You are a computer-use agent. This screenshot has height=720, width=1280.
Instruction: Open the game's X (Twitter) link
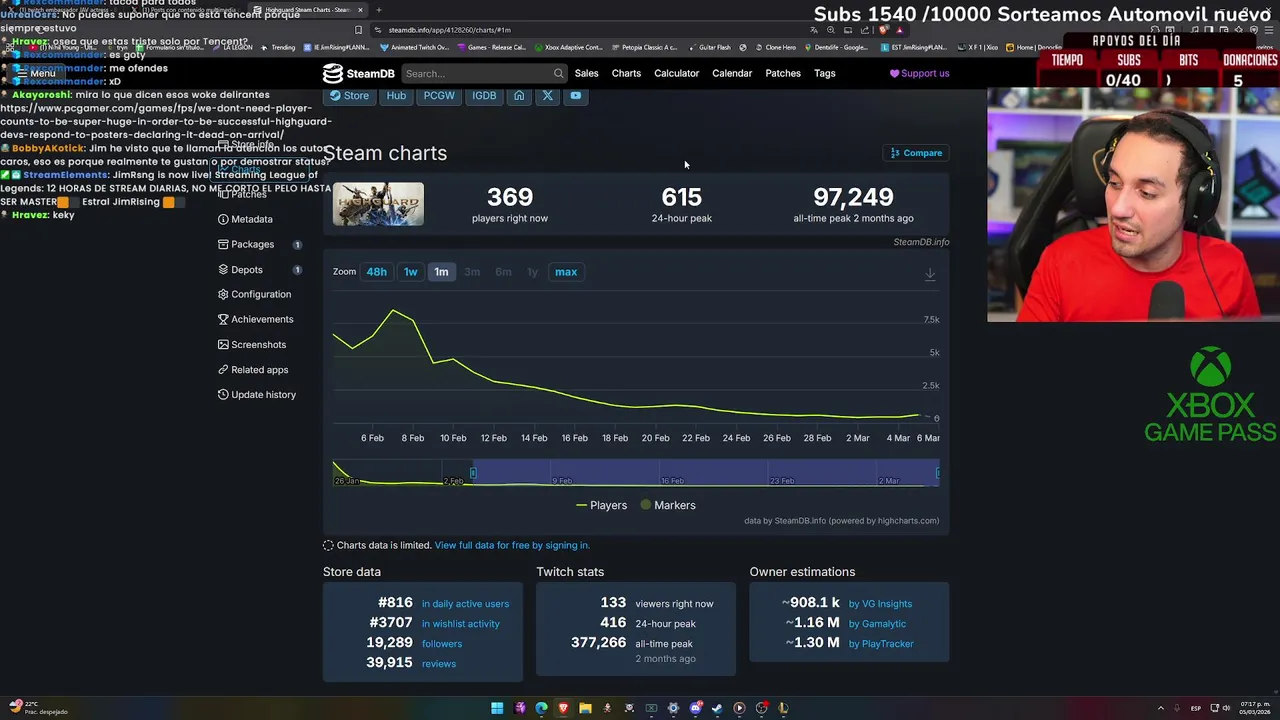[547, 96]
